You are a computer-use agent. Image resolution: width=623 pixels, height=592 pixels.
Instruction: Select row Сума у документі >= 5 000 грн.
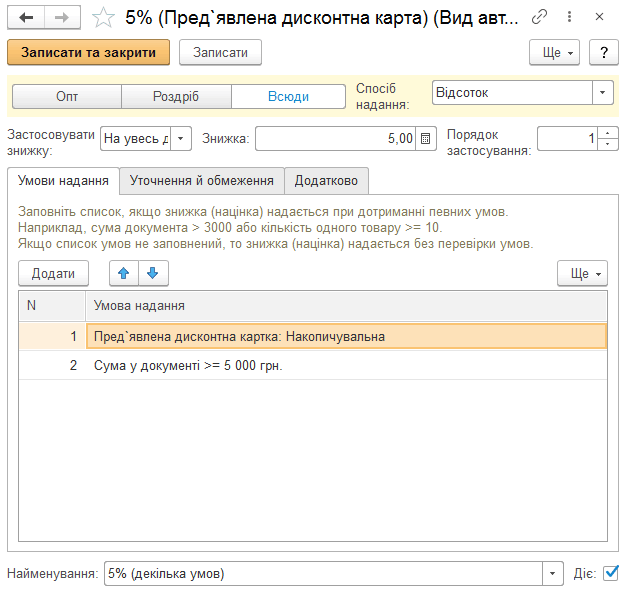click(346, 365)
